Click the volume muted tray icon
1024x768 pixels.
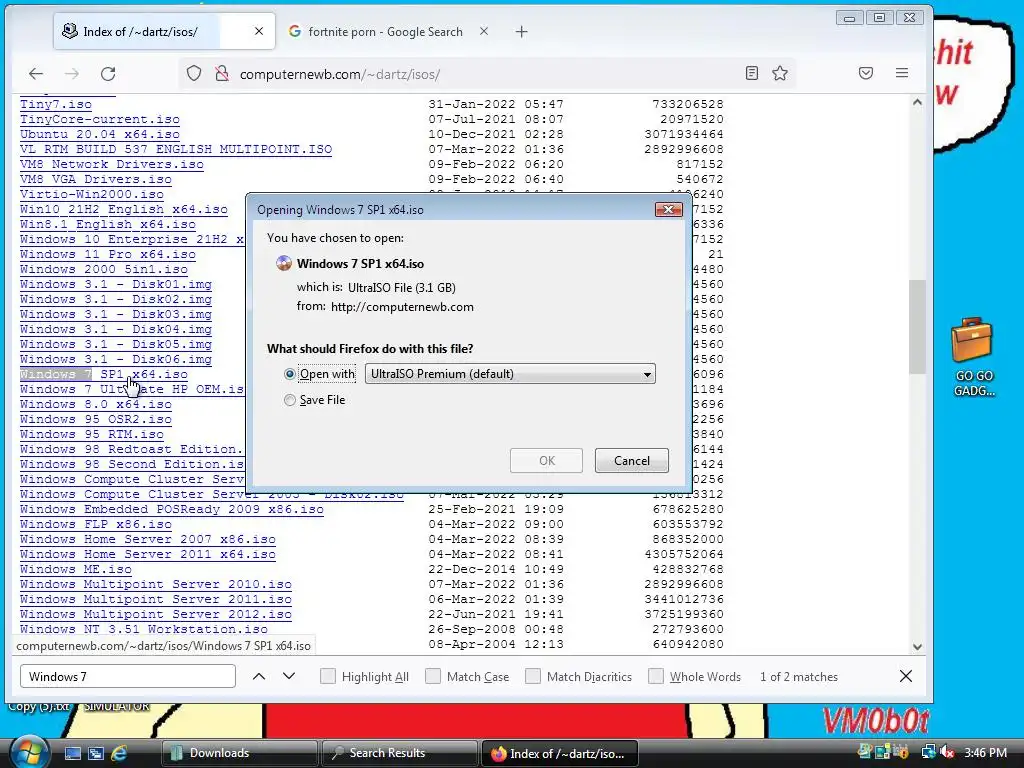tap(946, 752)
